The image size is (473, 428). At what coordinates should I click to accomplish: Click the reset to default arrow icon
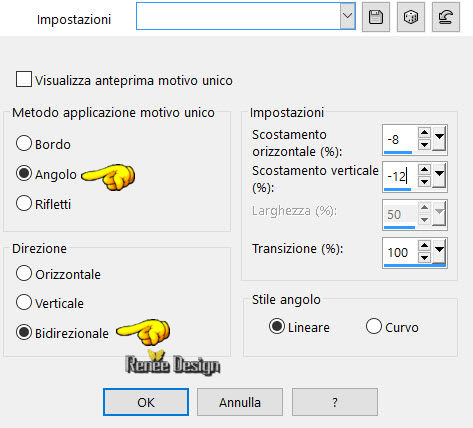446,17
